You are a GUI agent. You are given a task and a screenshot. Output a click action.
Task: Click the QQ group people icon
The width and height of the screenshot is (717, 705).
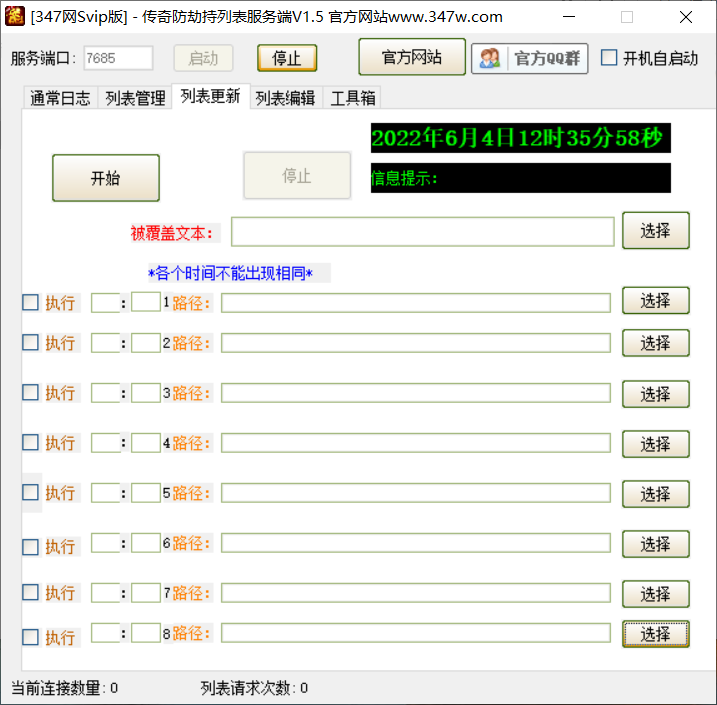click(x=490, y=59)
